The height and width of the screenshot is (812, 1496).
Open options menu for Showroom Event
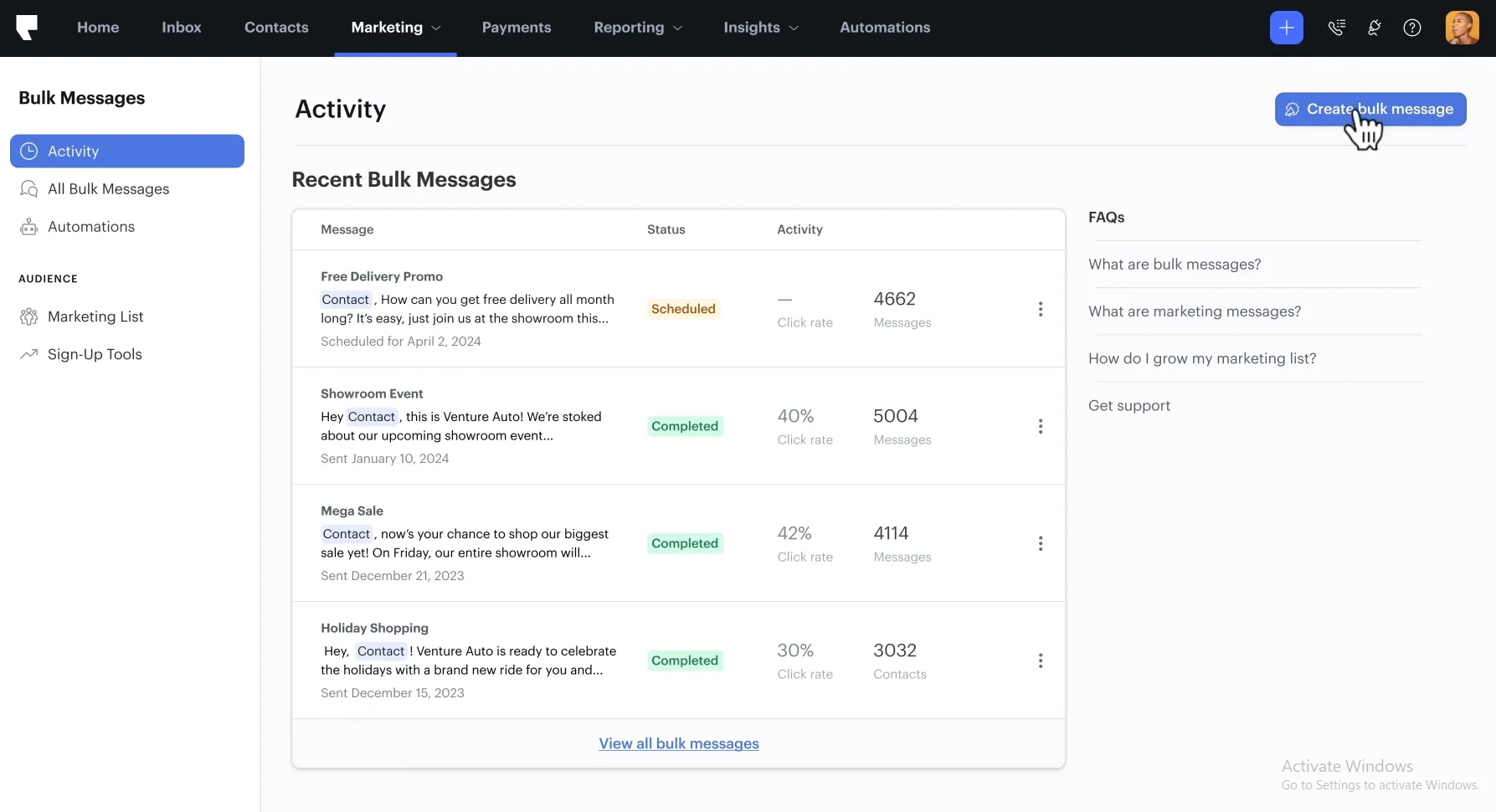click(x=1040, y=426)
